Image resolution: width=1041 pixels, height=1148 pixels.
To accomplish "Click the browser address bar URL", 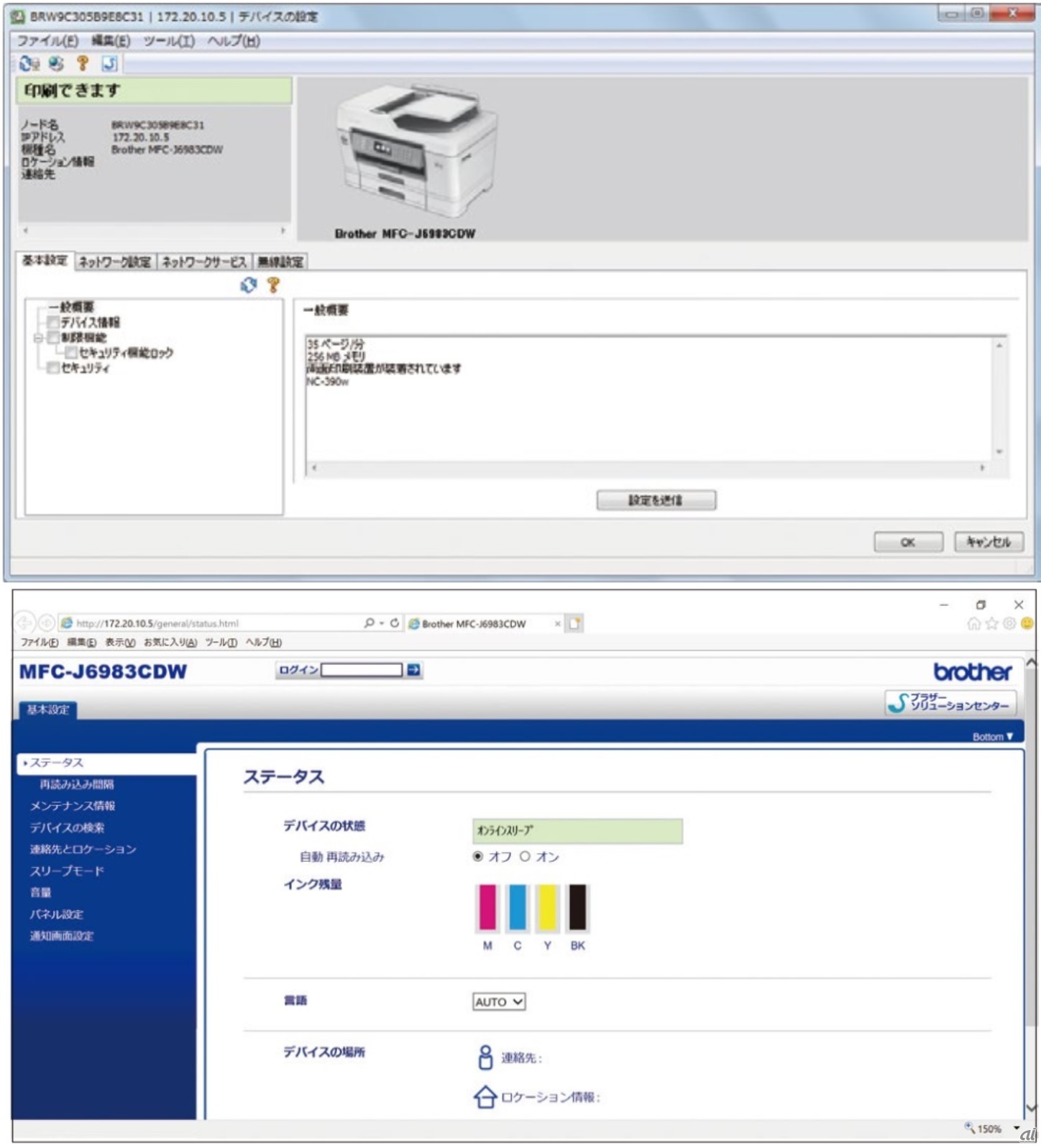I will (x=157, y=623).
